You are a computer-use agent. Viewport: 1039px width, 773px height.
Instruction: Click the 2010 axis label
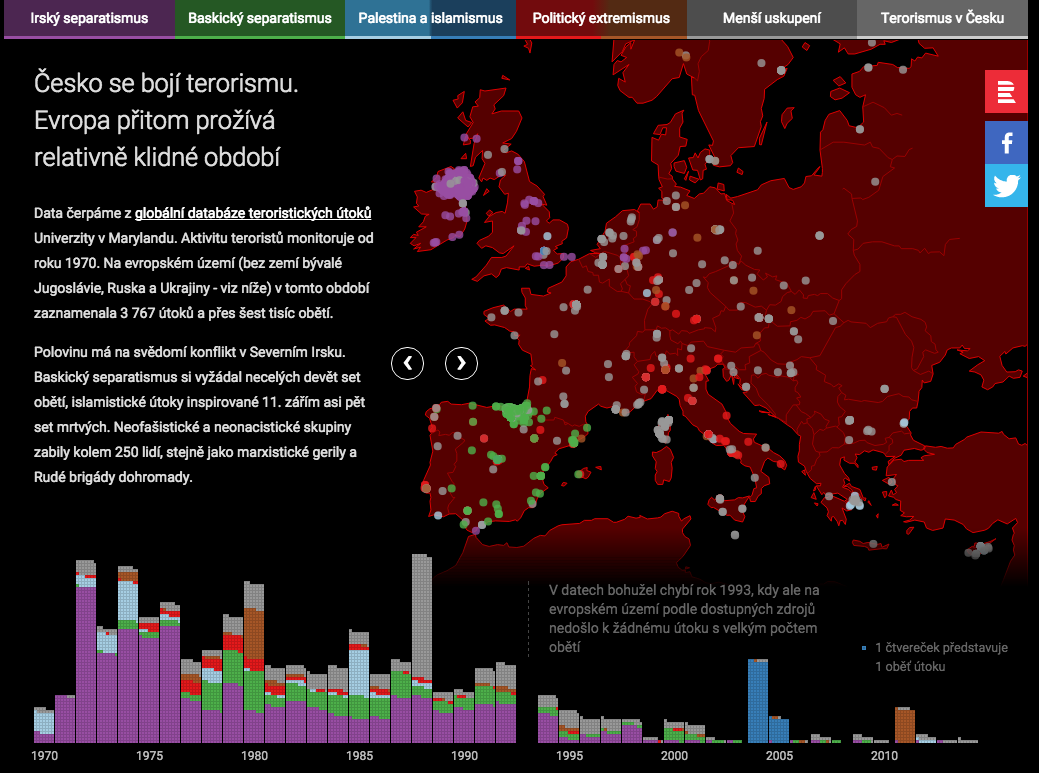pos(884,756)
